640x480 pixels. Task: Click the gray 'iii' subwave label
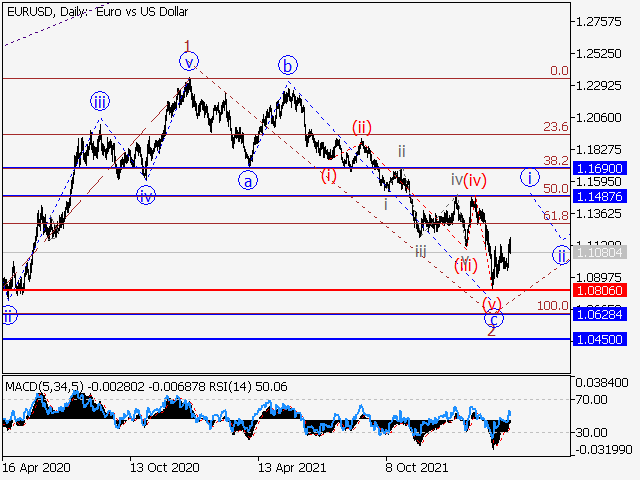(x=420, y=251)
